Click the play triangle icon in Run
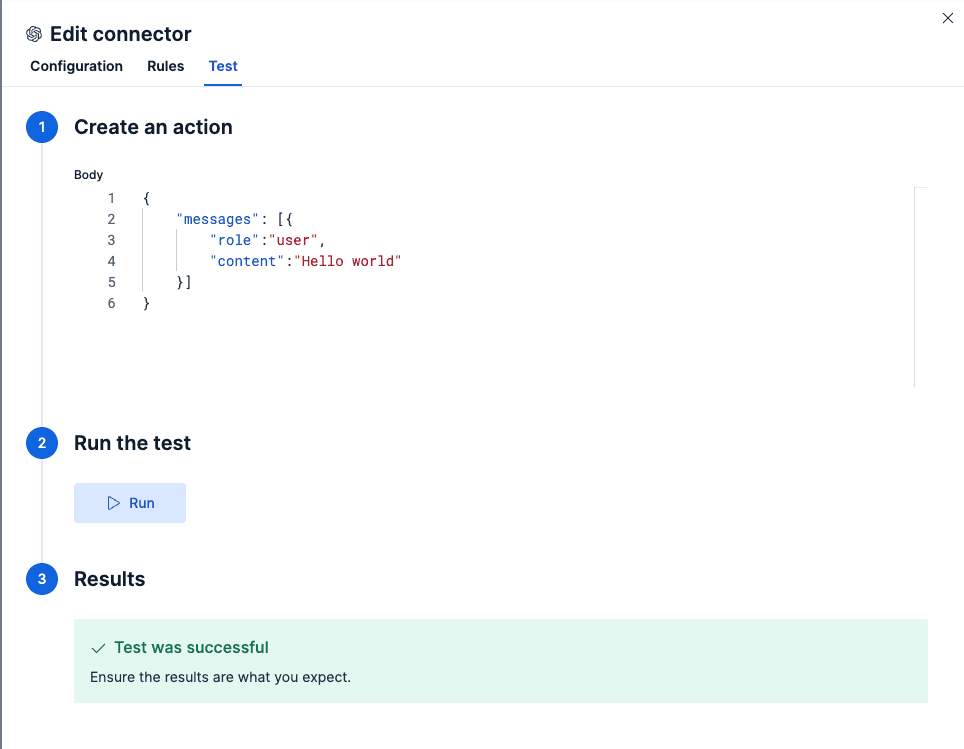The width and height of the screenshot is (964, 749). pyautogui.click(x=114, y=503)
